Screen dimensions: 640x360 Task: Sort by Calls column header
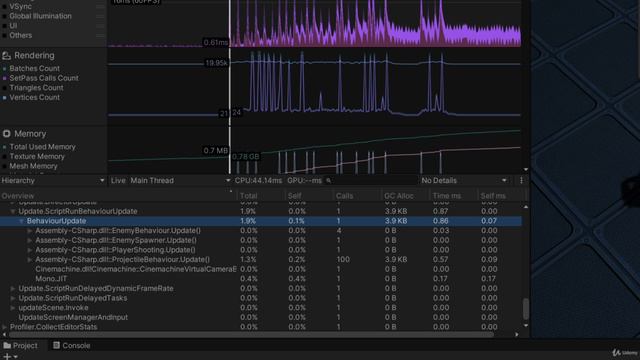[357, 196]
